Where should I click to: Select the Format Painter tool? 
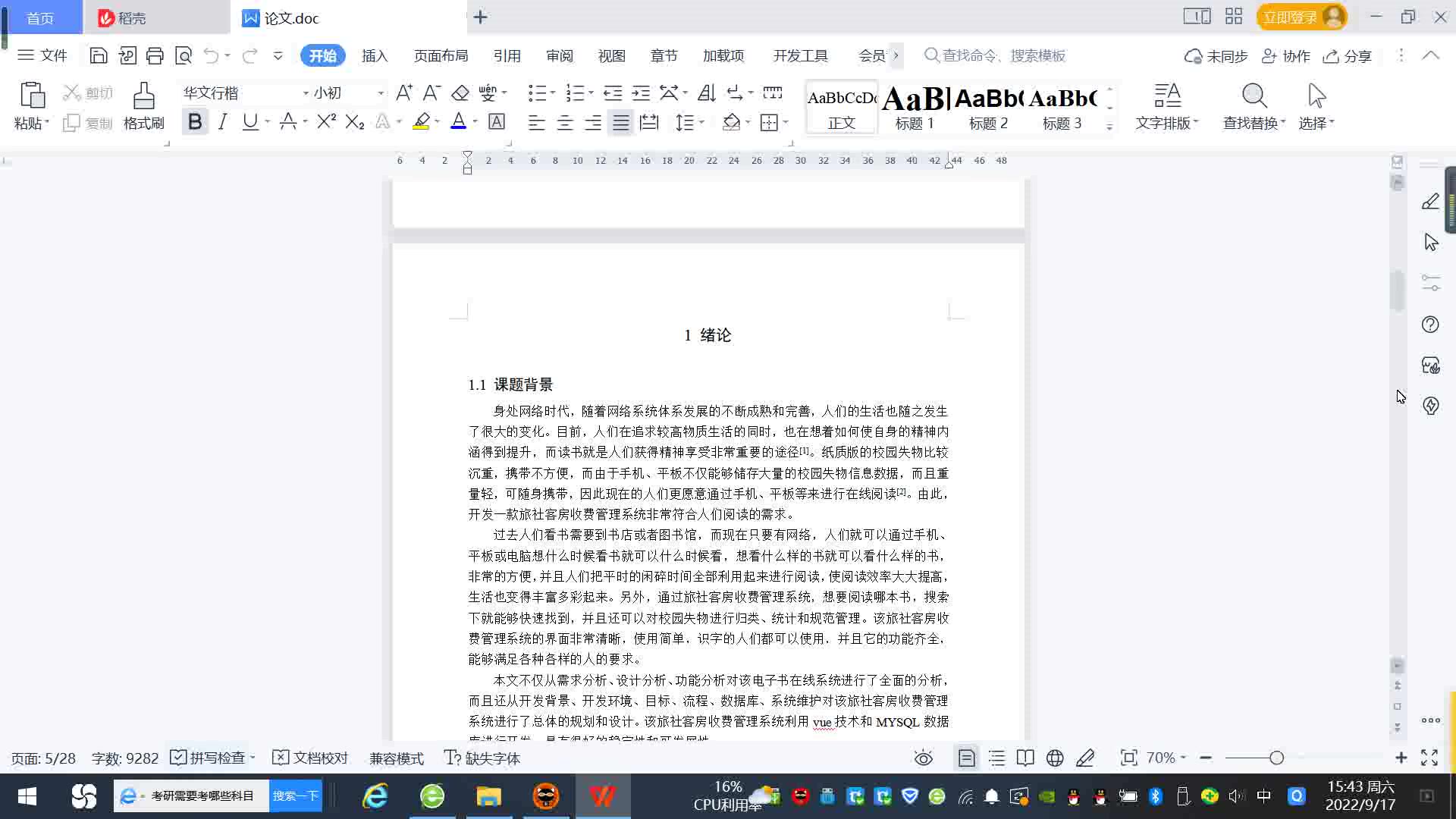pos(144,107)
